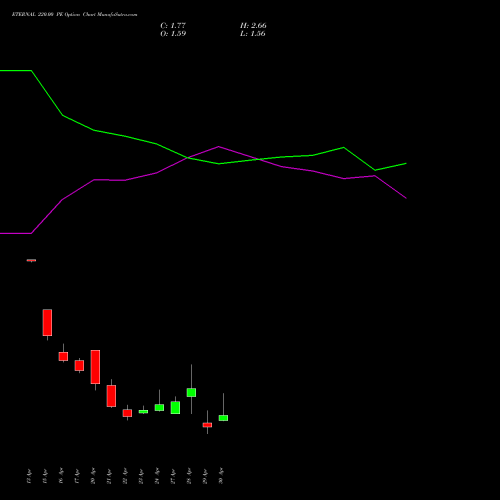The height and width of the screenshot is (500, 500).
Task: Click the 30 Apr date label
Action: 221,476
